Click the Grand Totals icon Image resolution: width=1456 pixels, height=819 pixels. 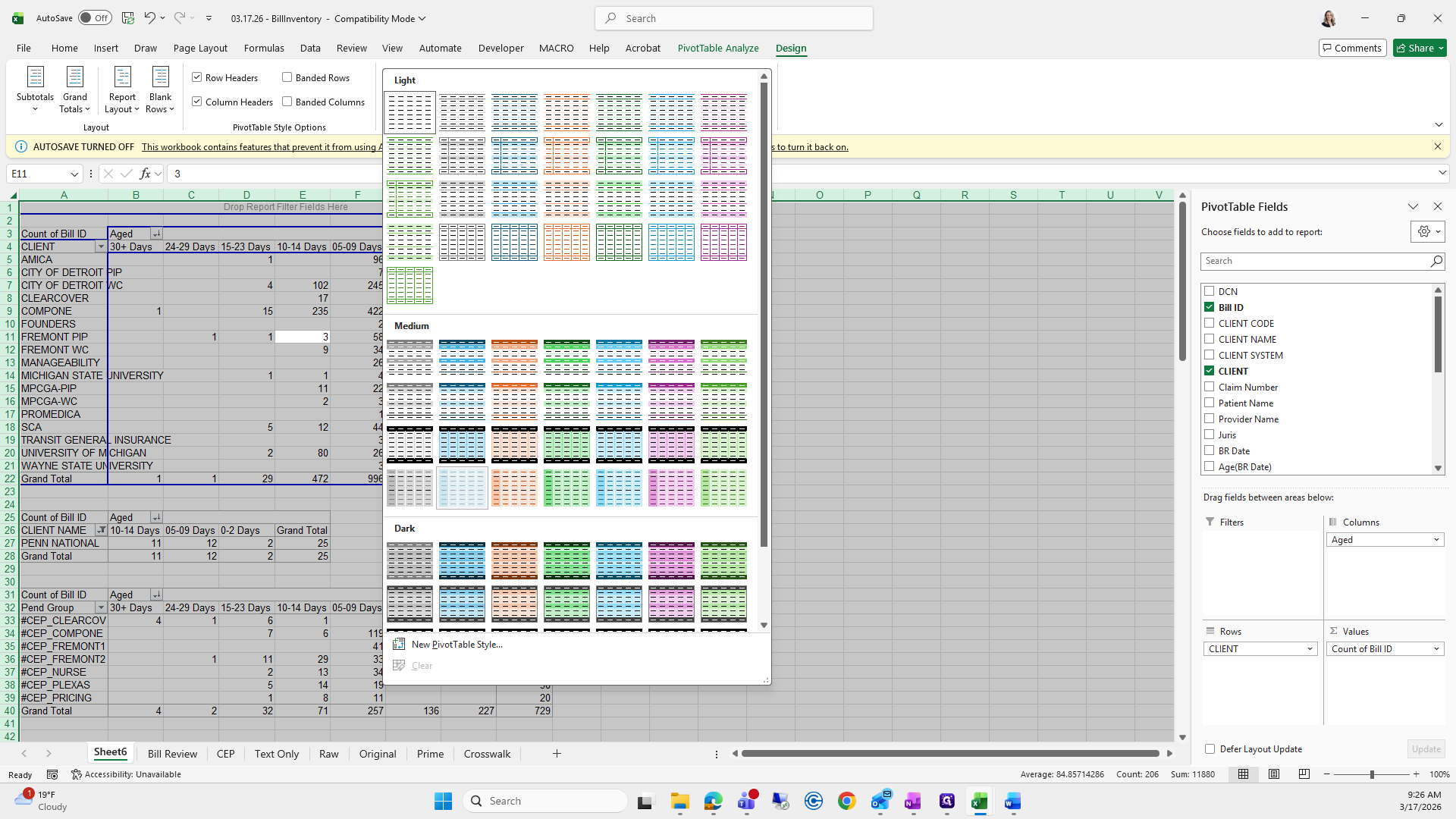click(x=74, y=77)
